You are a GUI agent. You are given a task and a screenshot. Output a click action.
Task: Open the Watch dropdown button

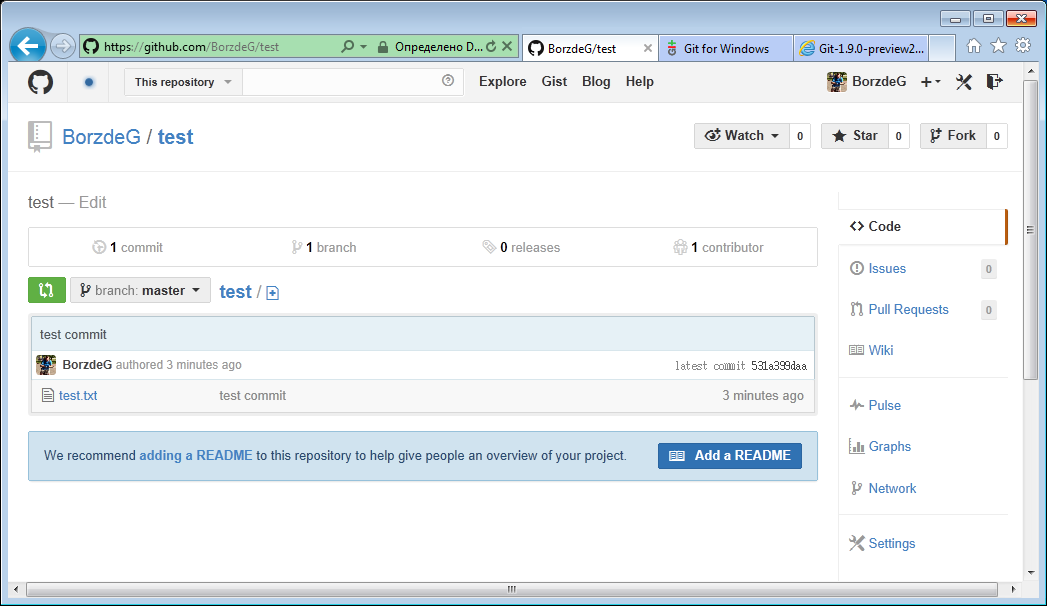click(742, 136)
